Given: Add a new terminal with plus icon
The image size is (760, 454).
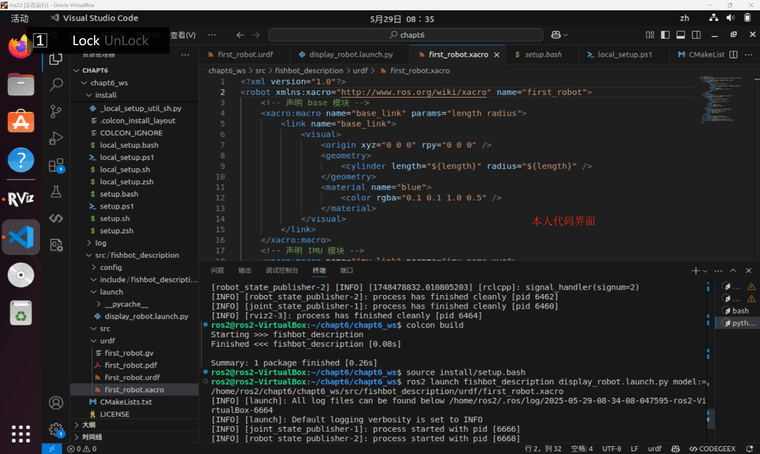Looking at the screenshot, I should pyautogui.click(x=695, y=271).
